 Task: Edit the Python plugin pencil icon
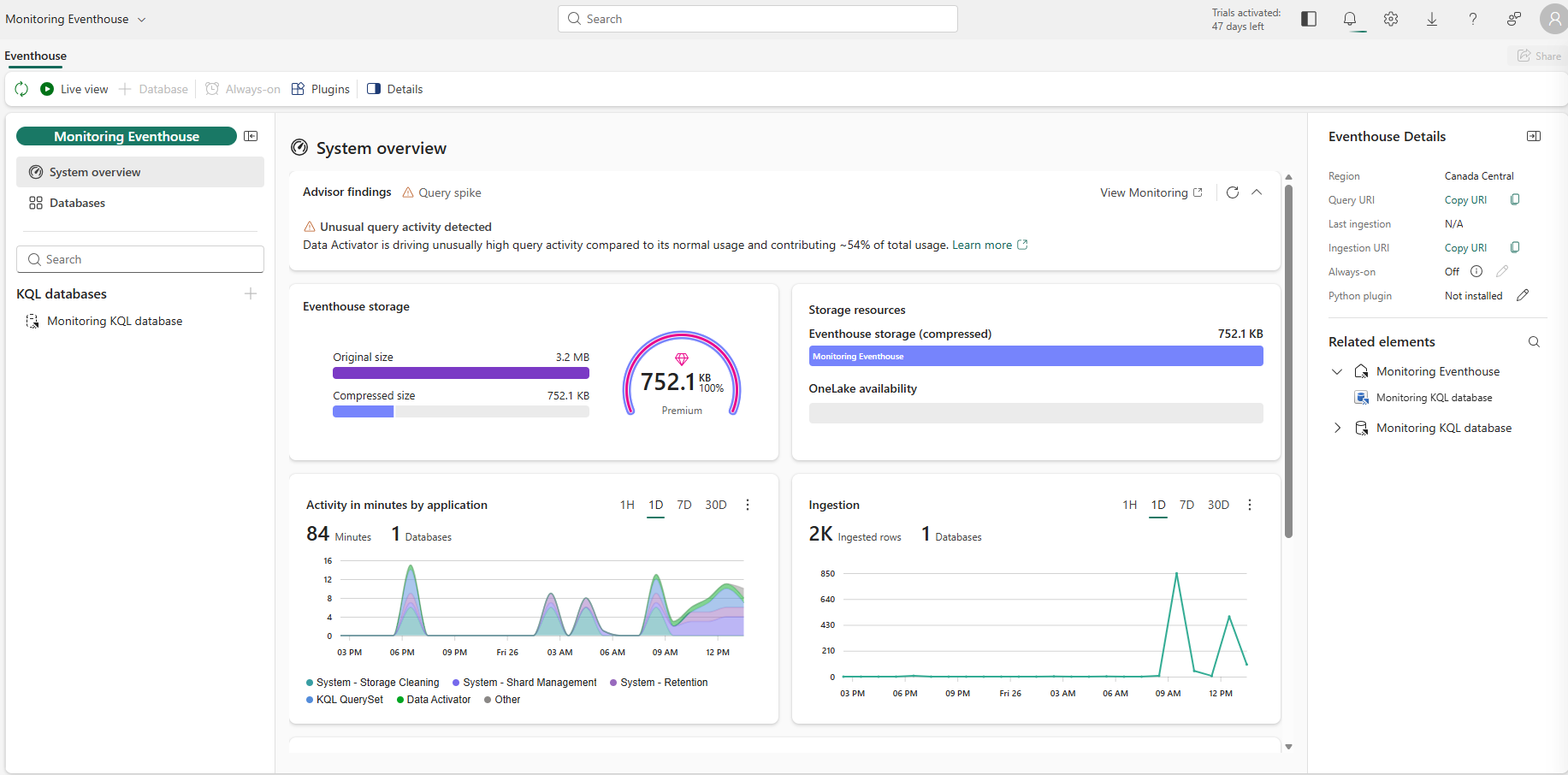(x=1523, y=295)
